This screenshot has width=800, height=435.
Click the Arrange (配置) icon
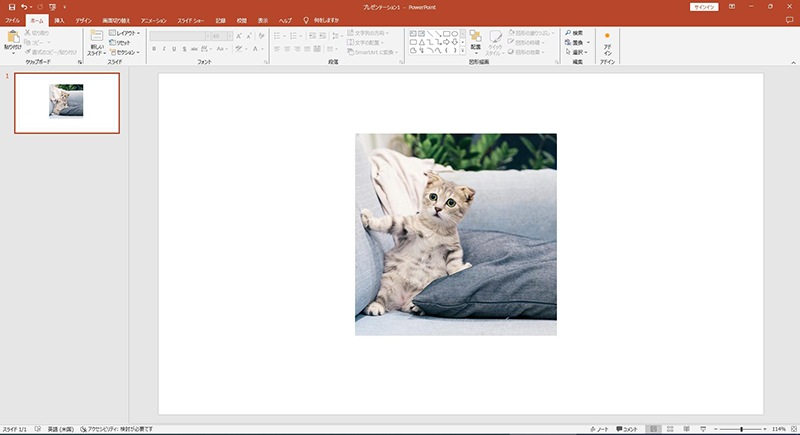pyautogui.click(x=475, y=37)
